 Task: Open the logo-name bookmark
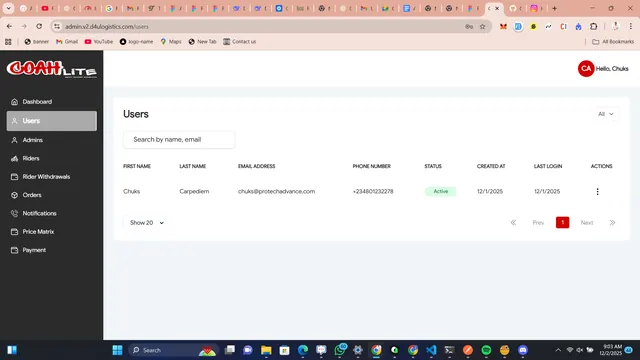pos(136,42)
